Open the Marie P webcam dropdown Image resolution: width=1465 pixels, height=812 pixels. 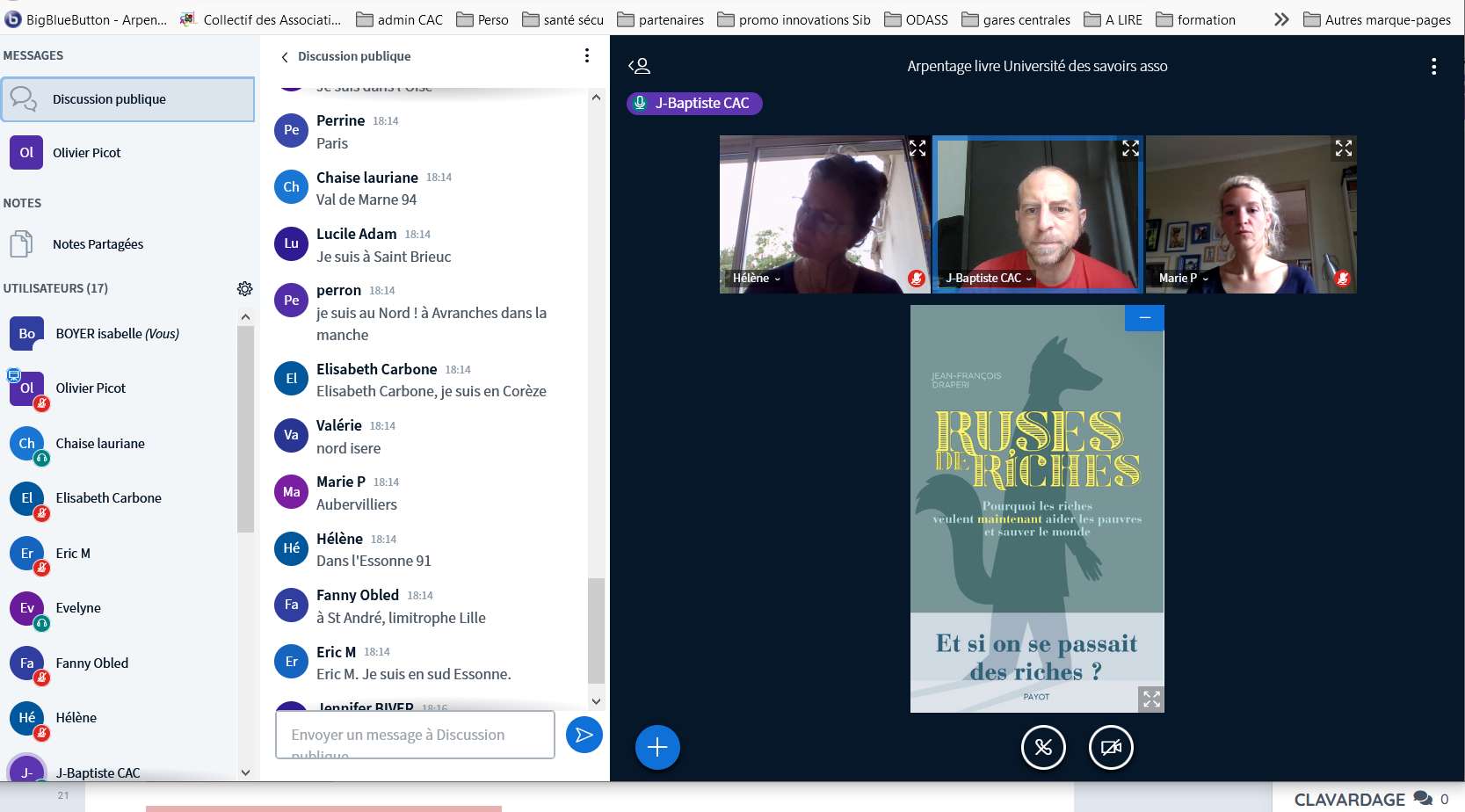tap(1183, 279)
